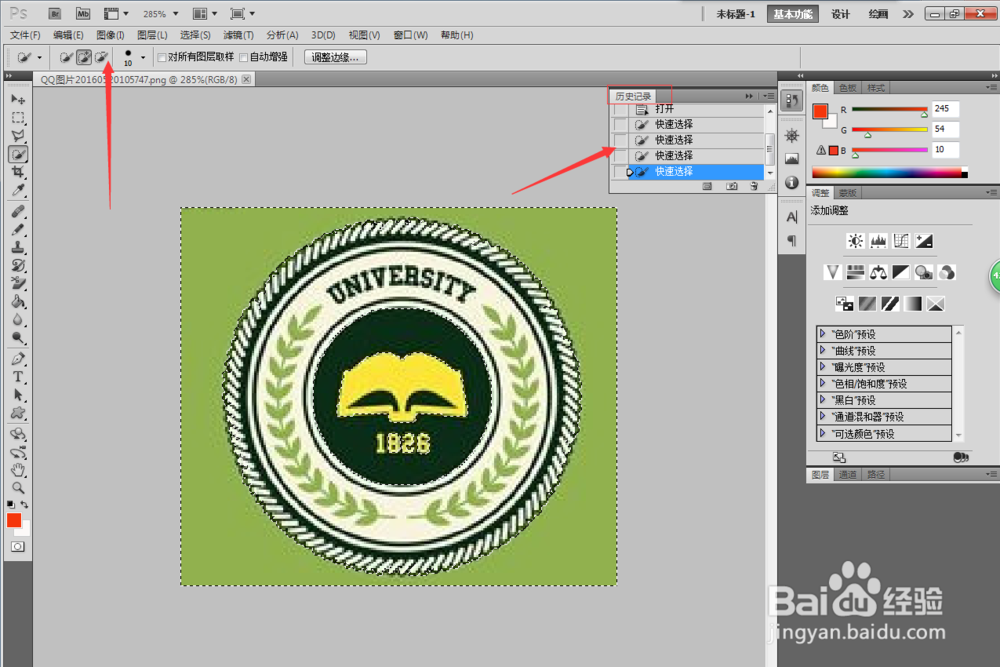Delete current state in History panel
Image resolution: width=1000 pixels, height=667 pixels.
[754, 186]
